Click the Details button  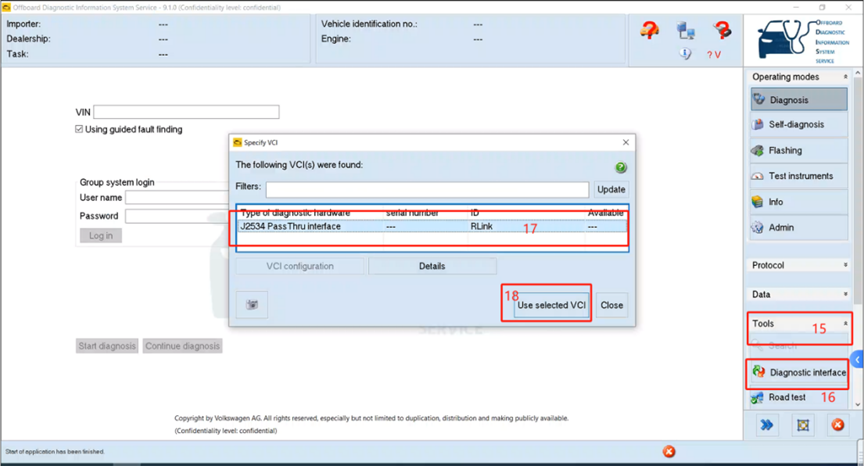click(x=432, y=266)
